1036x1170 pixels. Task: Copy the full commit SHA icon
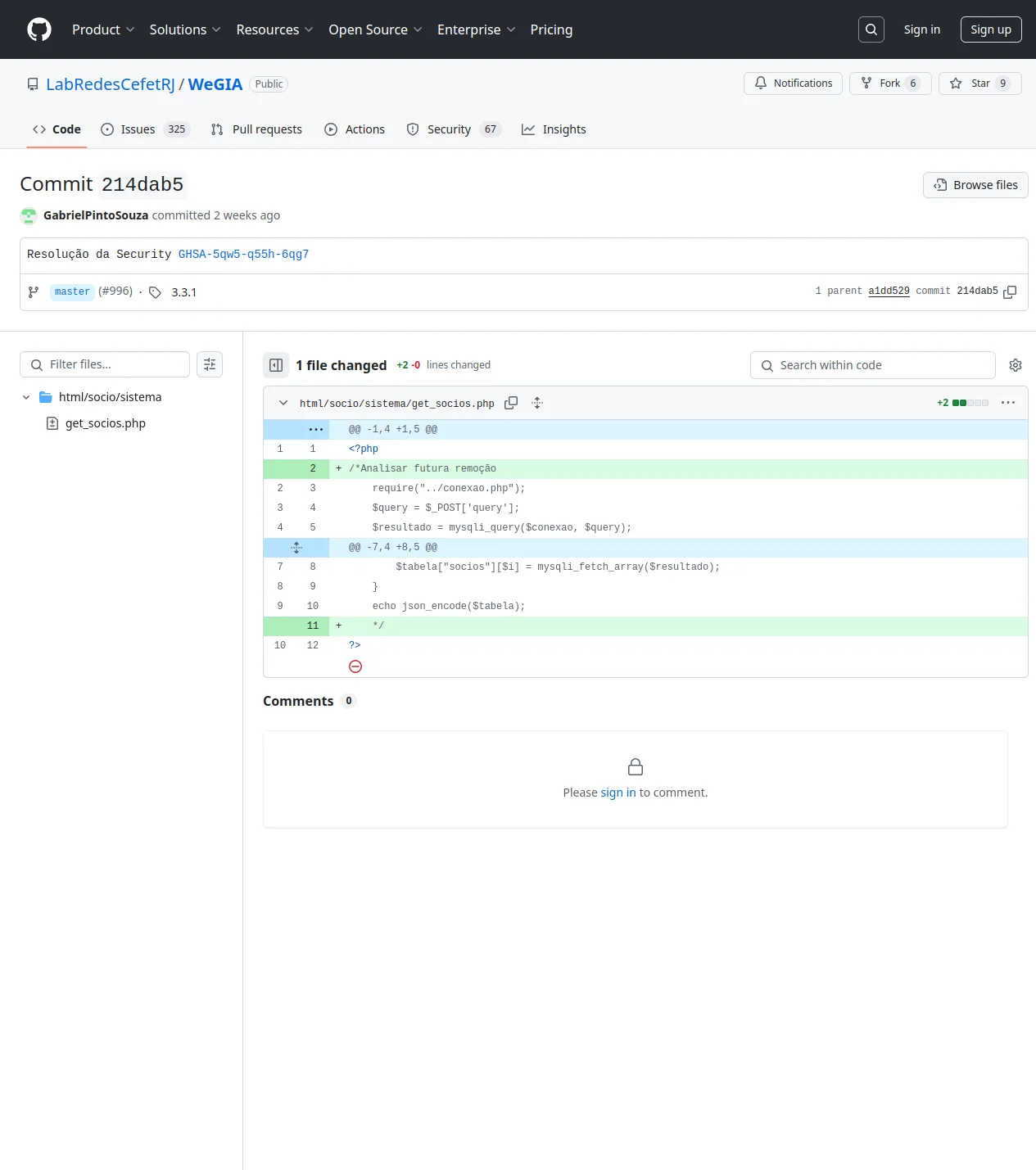pyautogui.click(x=1010, y=291)
